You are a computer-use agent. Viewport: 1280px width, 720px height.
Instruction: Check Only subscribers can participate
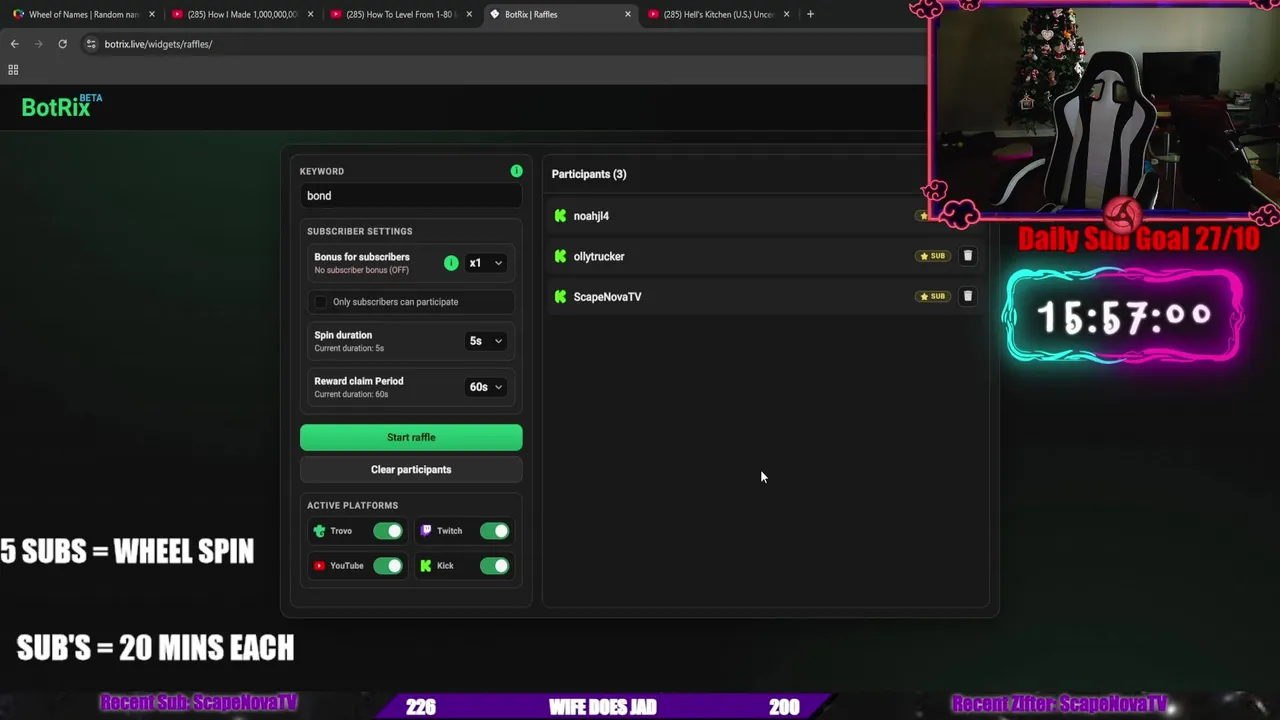tap(320, 302)
